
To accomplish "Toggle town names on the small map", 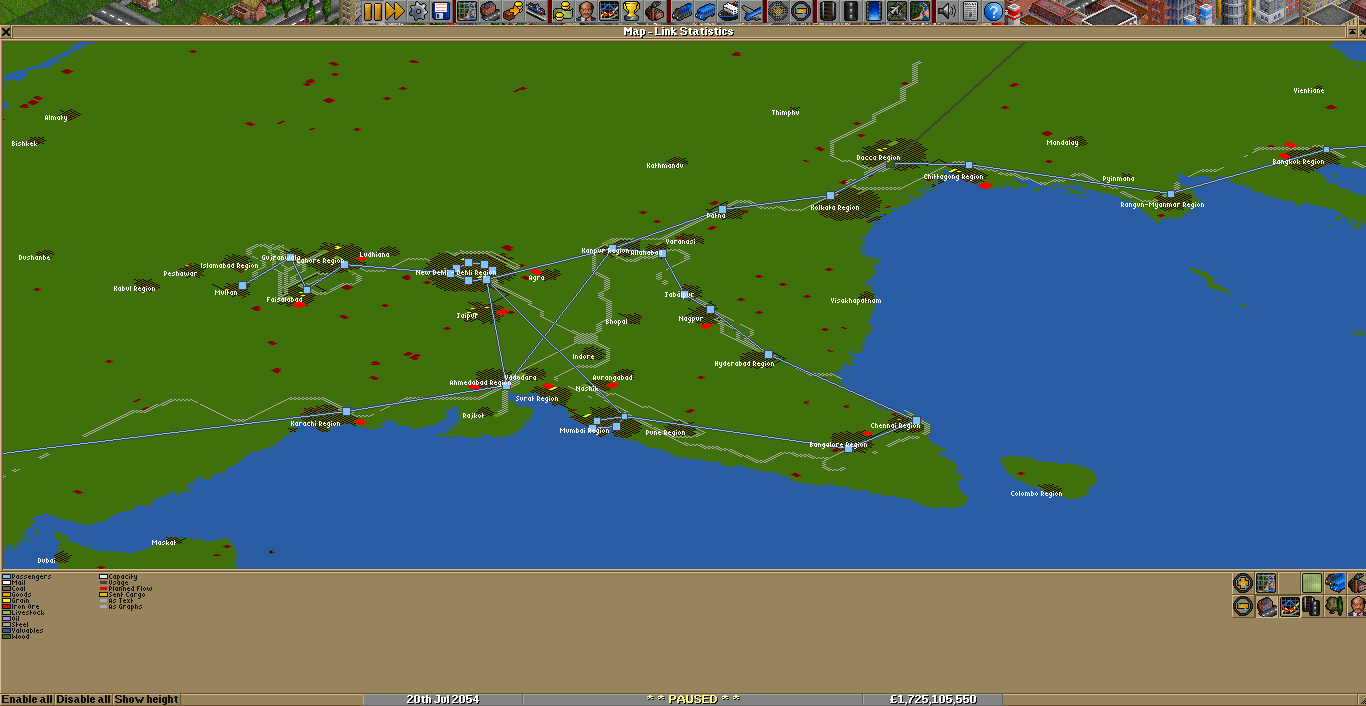I will click(1266, 606).
